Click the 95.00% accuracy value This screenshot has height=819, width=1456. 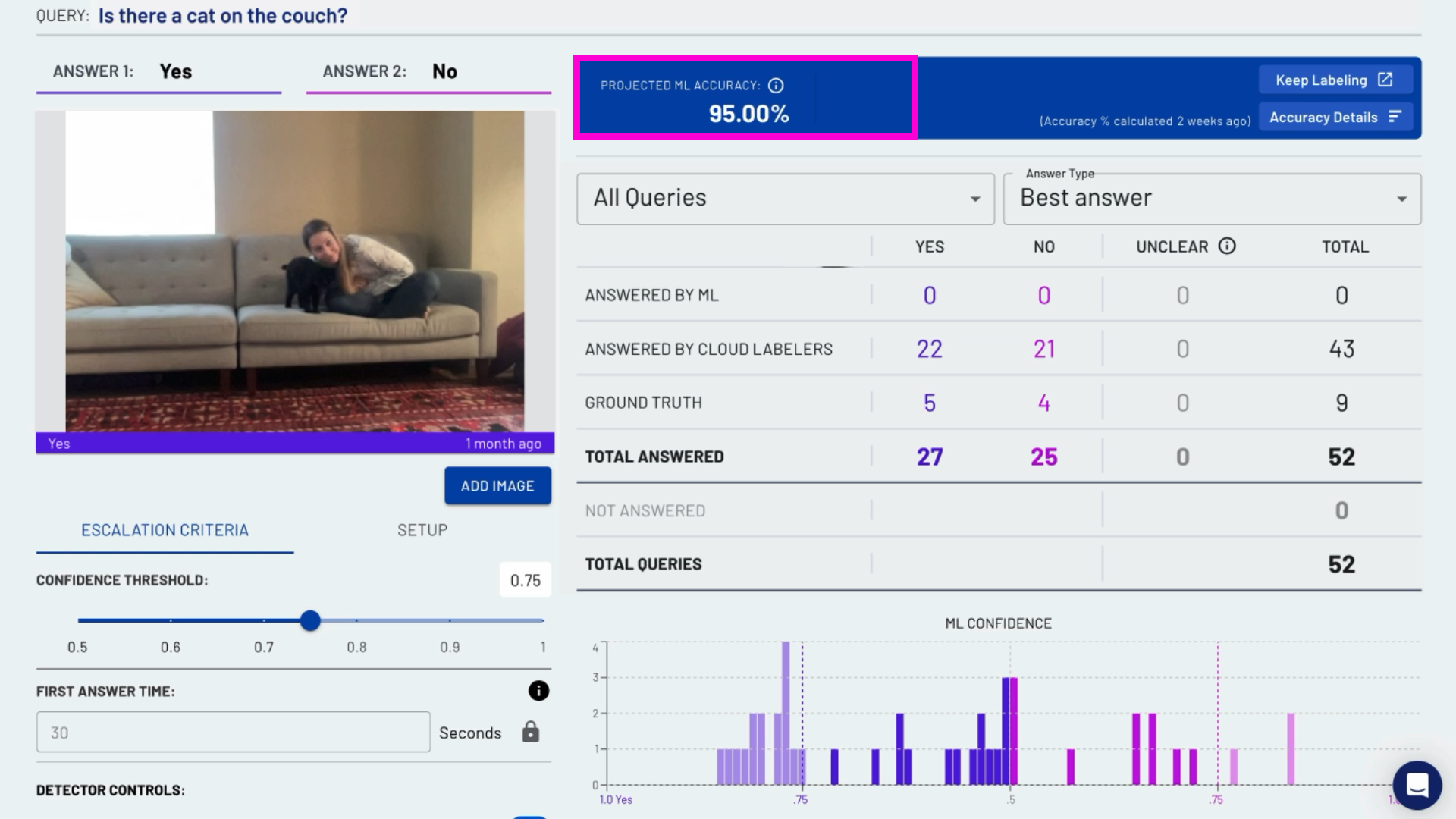pos(748,114)
